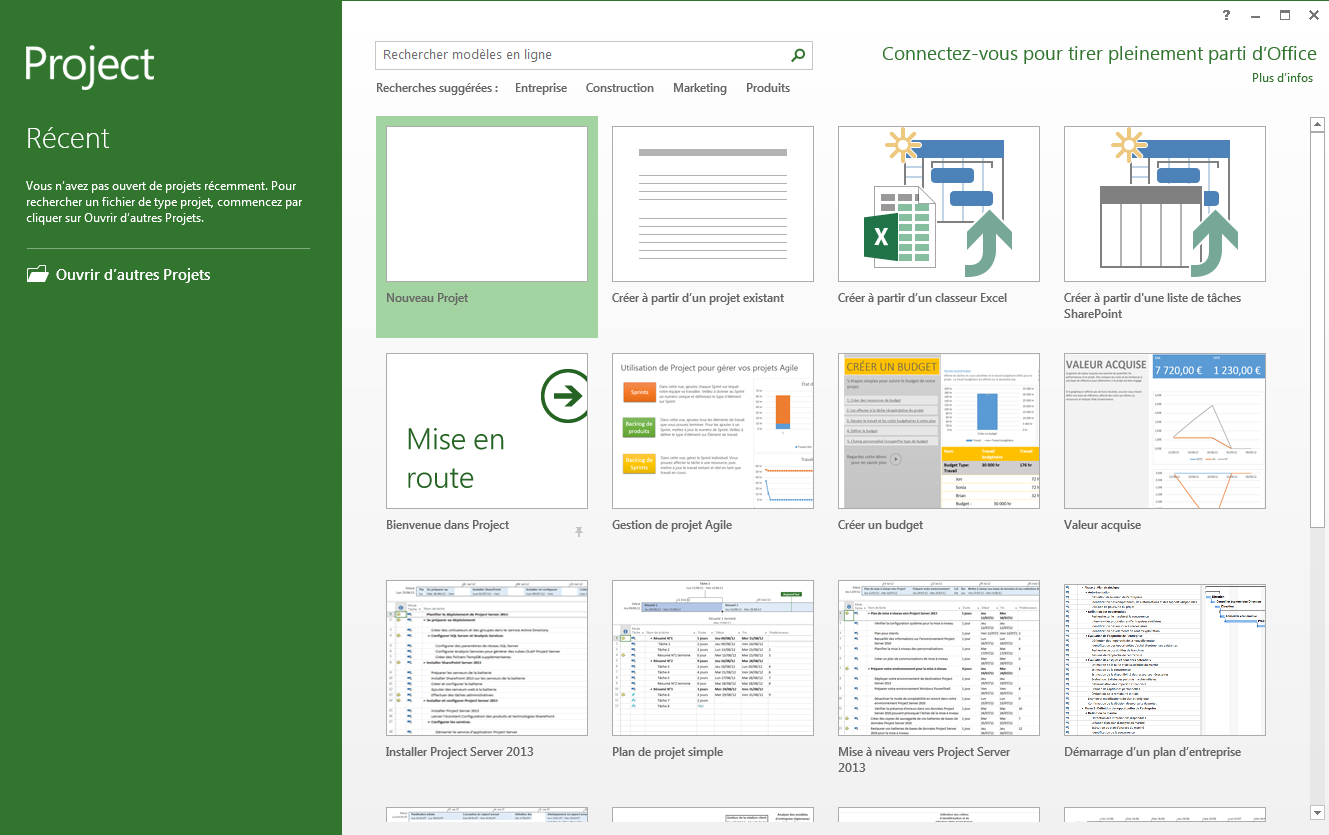Minimize the Project window

point(1256,15)
